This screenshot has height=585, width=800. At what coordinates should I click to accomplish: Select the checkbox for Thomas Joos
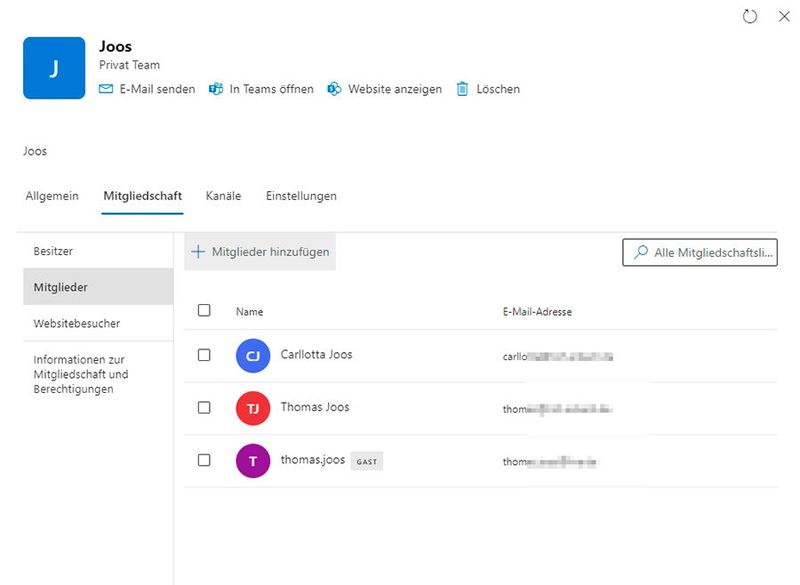point(204,408)
